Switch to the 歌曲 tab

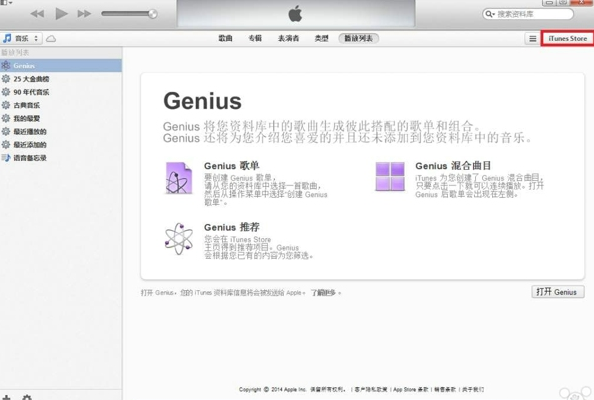pyautogui.click(x=225, y=38)
